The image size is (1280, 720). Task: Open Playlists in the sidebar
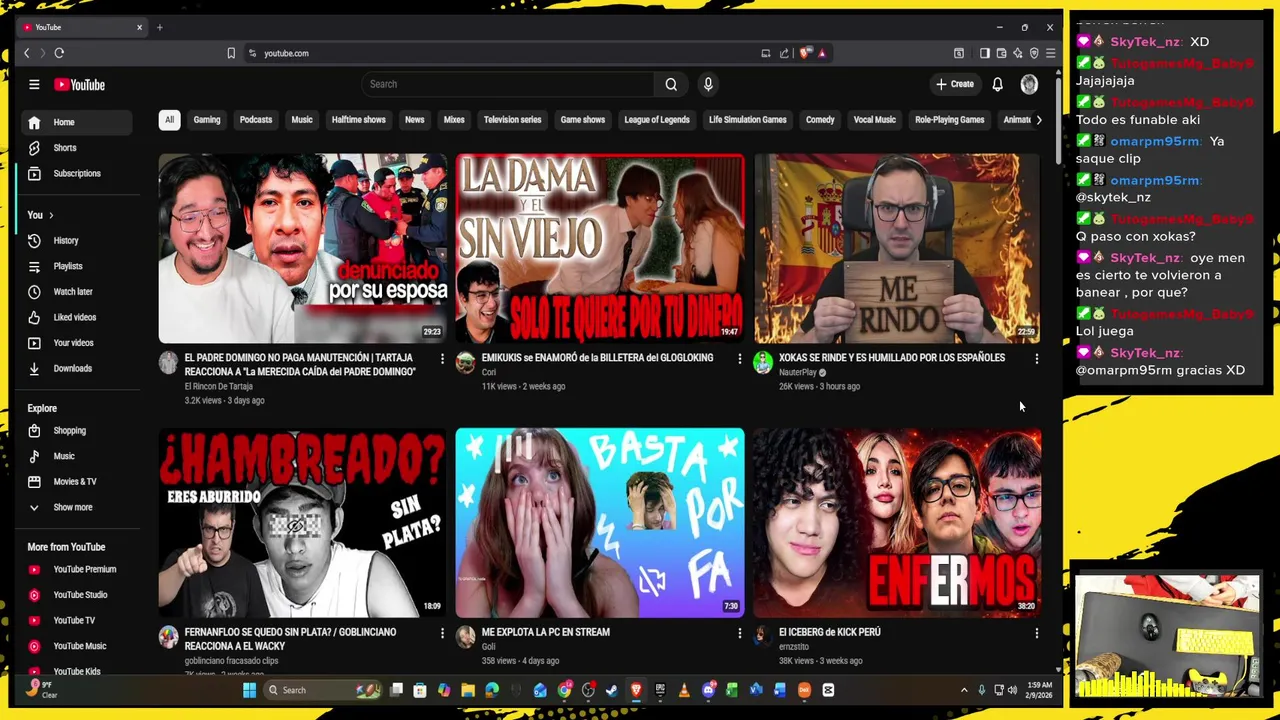point(77,266)
